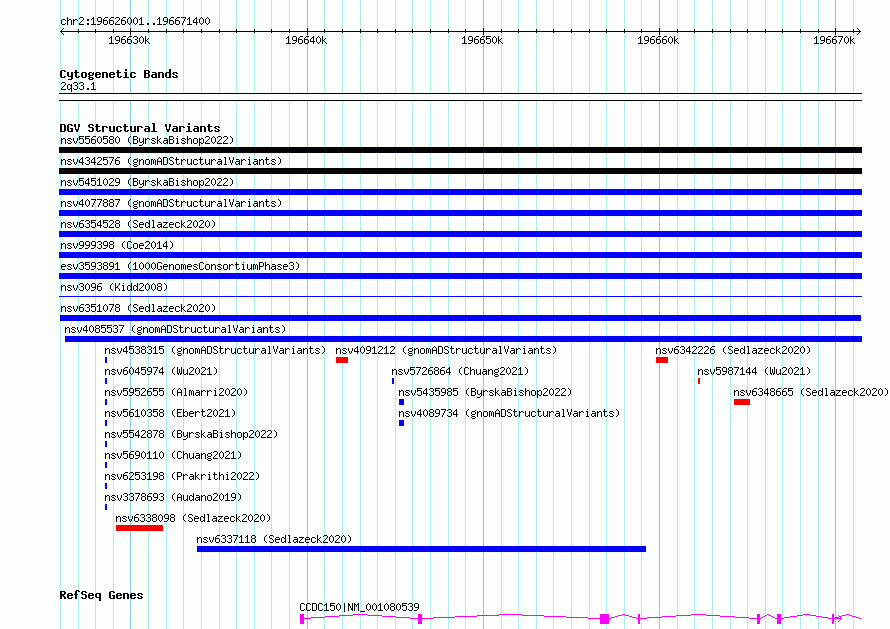The height and width of the screenshot is (629, 890).
Task: Select the black nsv5560580 ByrskaBishop2022 bar
Action: (x=460, y=150)
